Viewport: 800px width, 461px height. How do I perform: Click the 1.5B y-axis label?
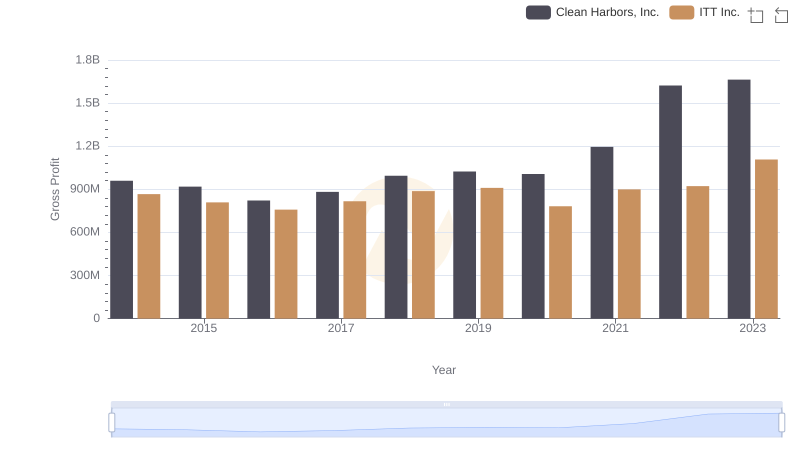[x=88, y=103]
